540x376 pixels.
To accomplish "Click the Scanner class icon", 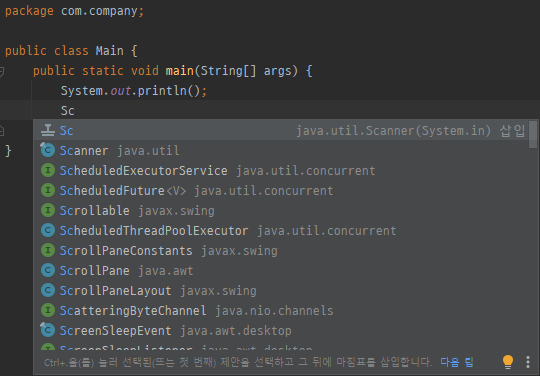I will 48,150.
